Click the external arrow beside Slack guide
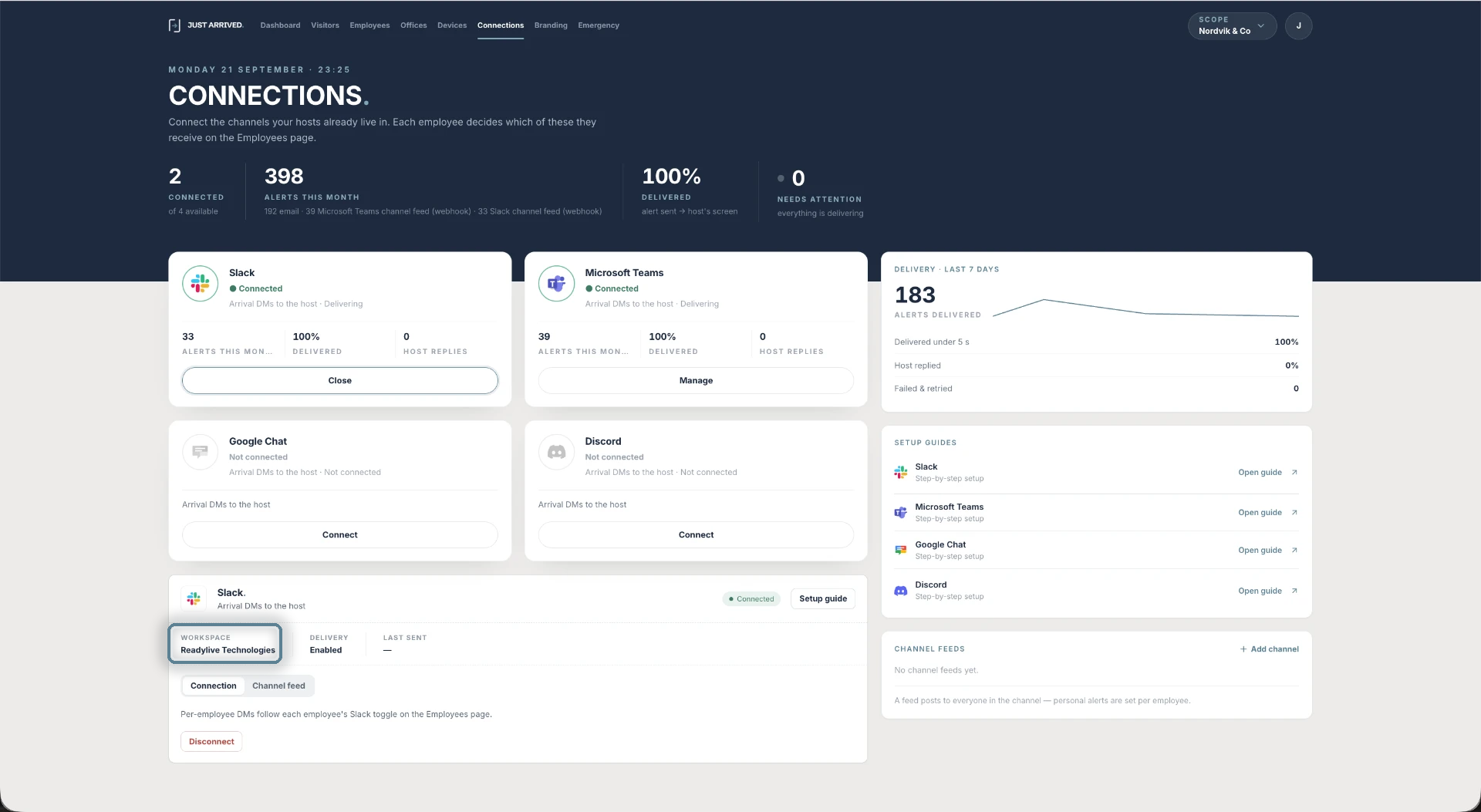The width and height of the screenshot is (1481, 812). [1294, 472]
